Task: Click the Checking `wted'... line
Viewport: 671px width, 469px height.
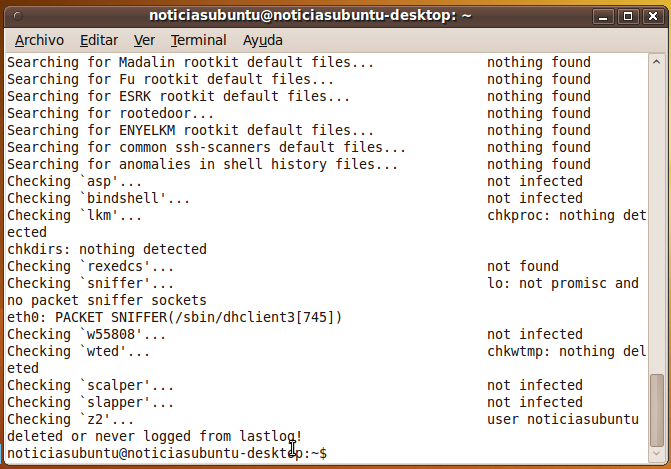Action: pos(78,352)
